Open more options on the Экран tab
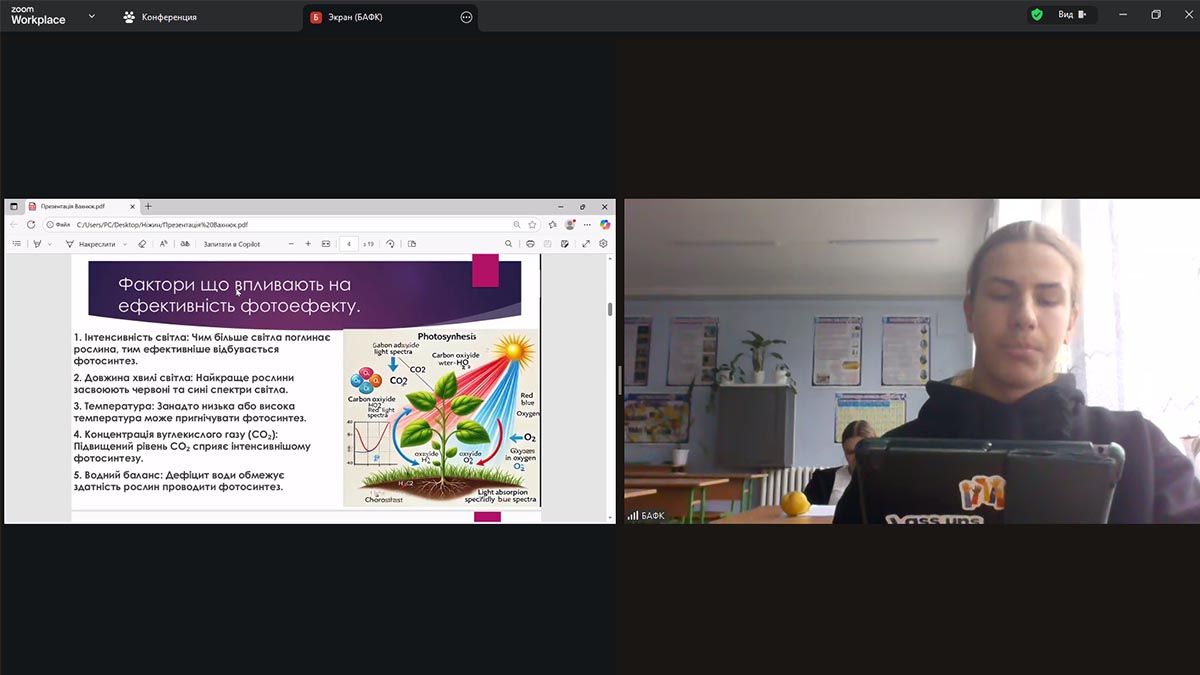1200x675 pixels. pyautogui.click(x=466, y=17)
